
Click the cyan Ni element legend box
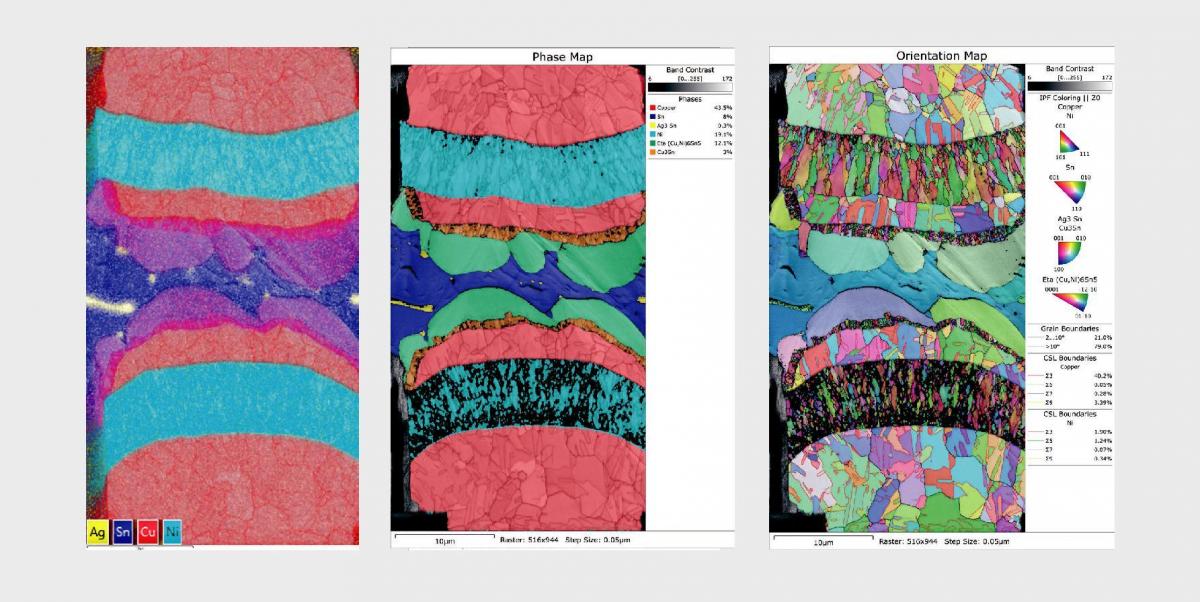172,531
